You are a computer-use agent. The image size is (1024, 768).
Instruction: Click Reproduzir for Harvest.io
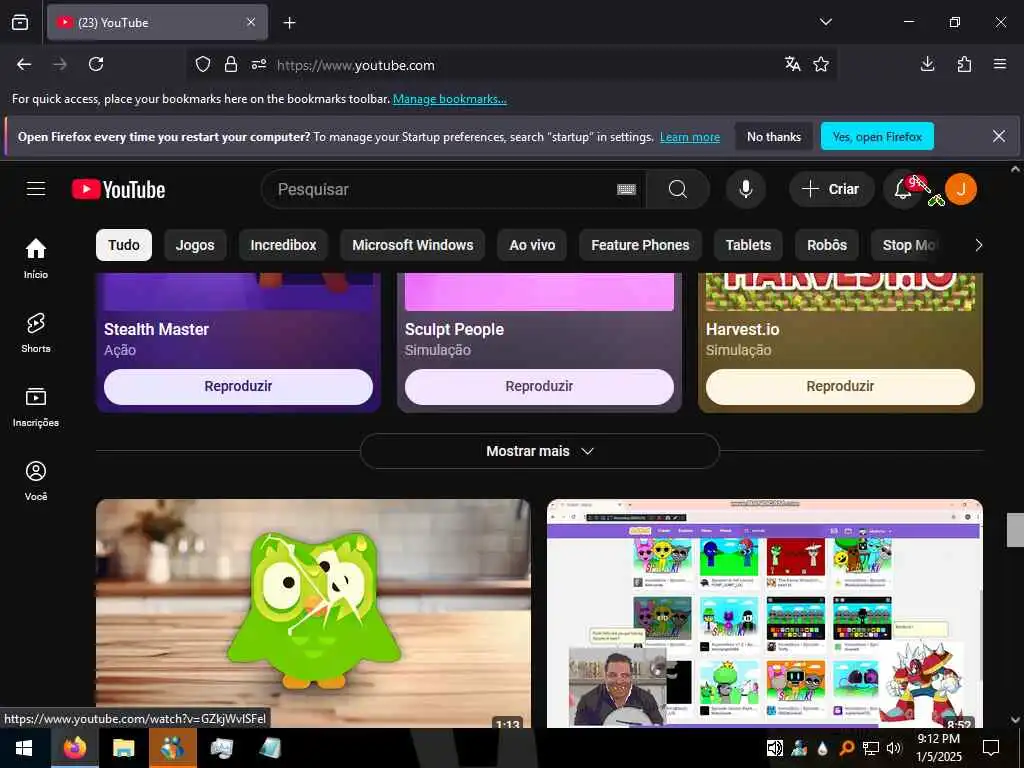840,387
